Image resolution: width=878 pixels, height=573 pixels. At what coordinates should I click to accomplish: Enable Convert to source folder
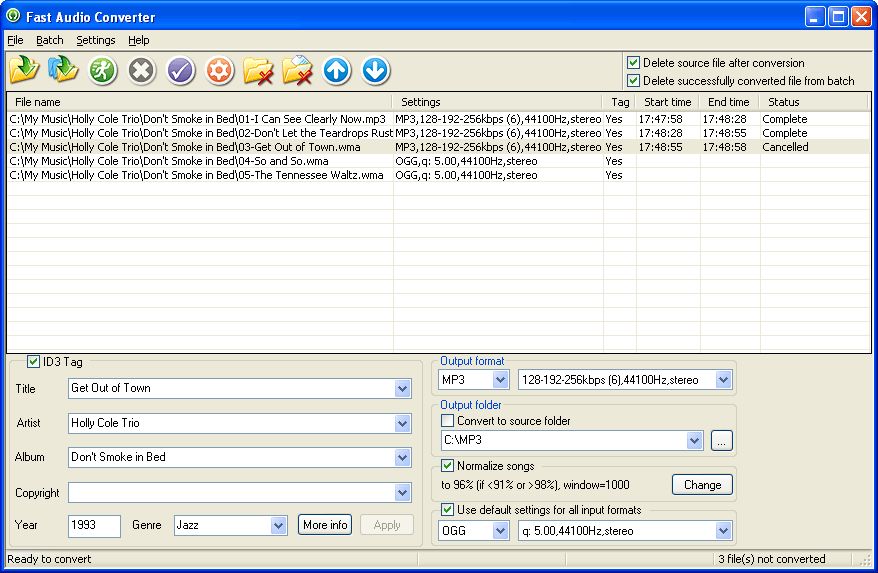click(447, 421)
